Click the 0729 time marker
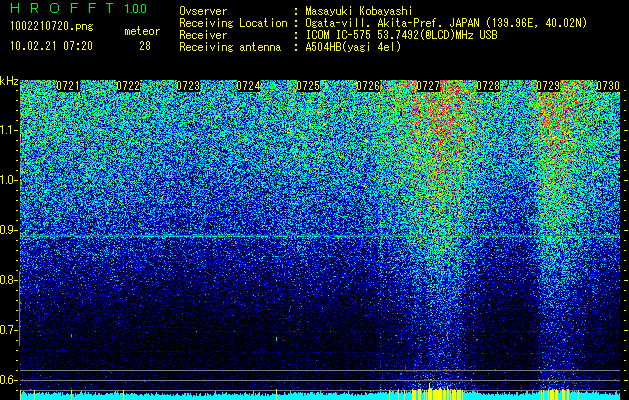The width and height of the screenshot is (629, 400). point(548,86)
